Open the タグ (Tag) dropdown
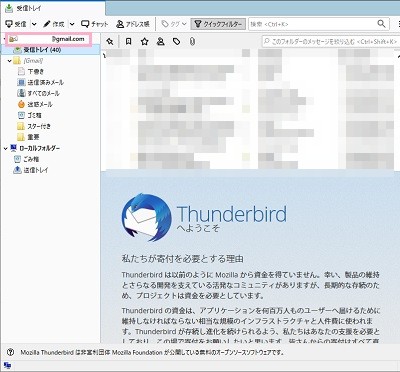 click(x=174, y=24)
